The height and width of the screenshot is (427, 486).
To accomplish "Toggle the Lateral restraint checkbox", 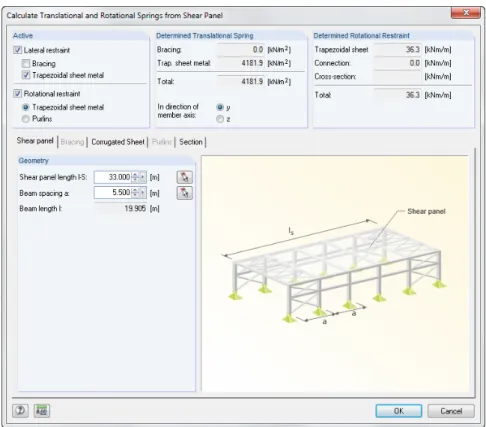I will click(x=17, y=50).
